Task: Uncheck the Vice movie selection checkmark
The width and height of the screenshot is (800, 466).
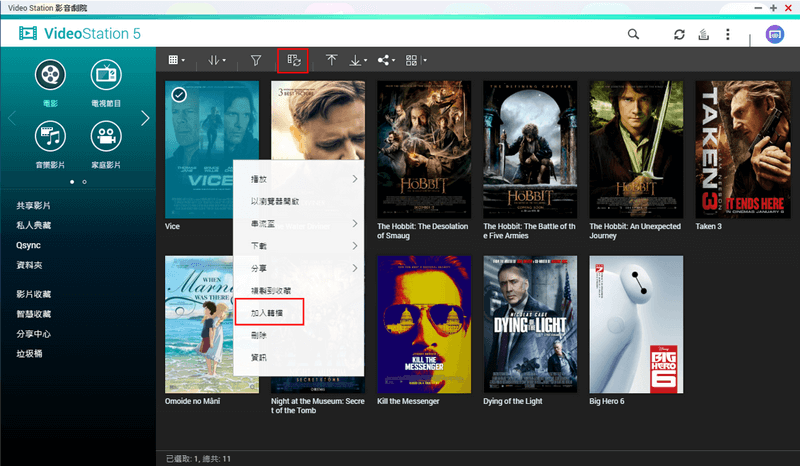Action: click(x=179, y=95)
